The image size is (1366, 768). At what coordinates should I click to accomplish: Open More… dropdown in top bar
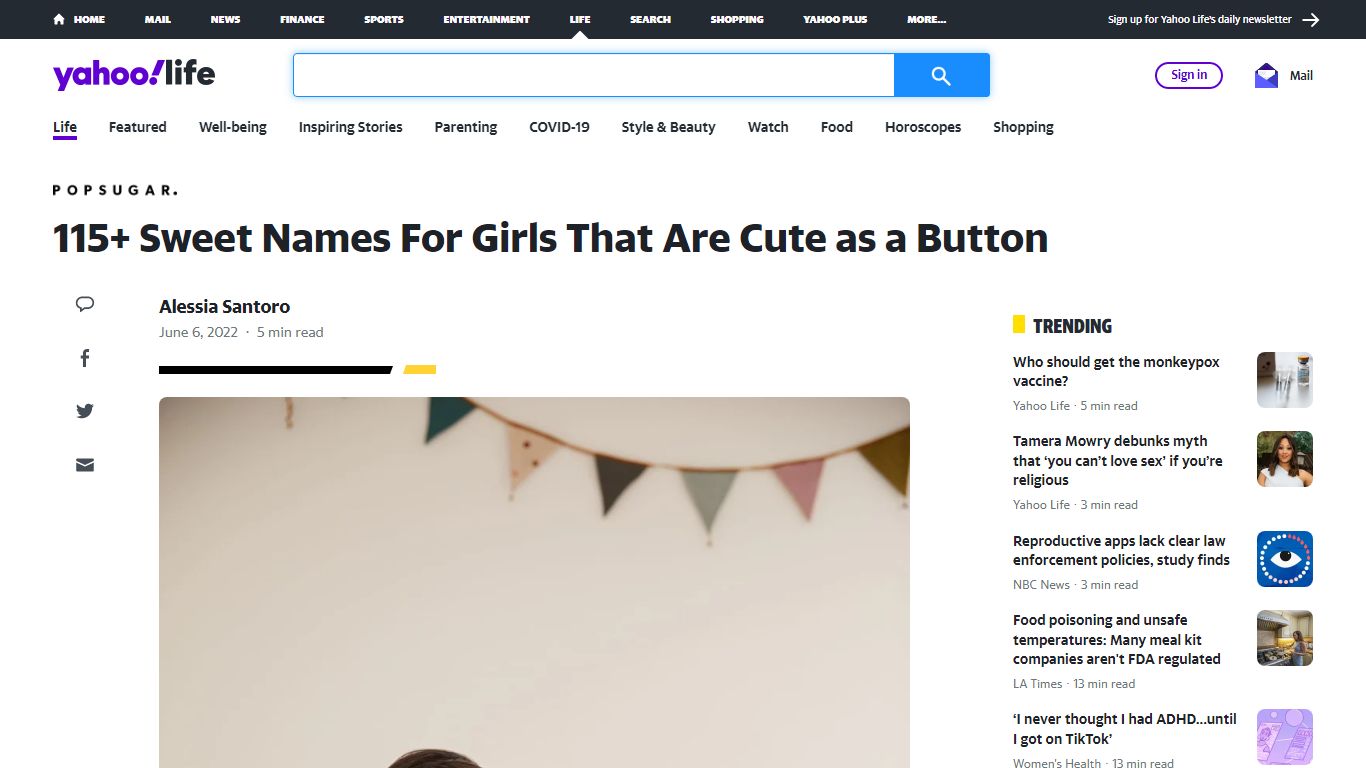coord(926,19)
